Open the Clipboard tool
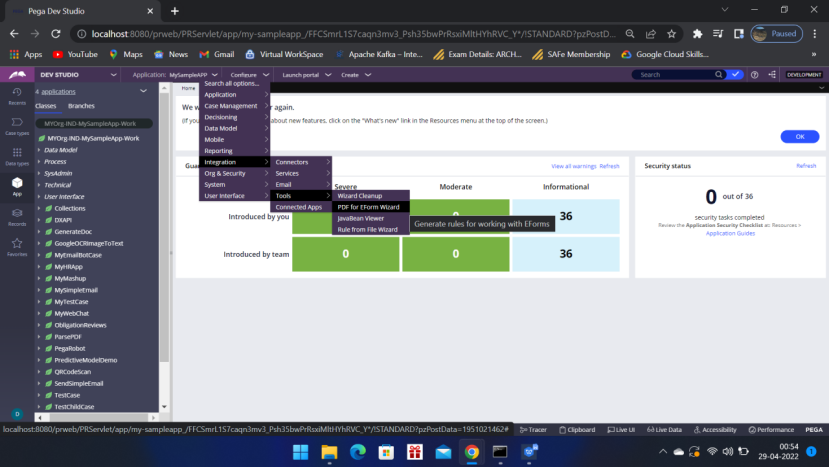The image size is (830, 467). [577, 429]
